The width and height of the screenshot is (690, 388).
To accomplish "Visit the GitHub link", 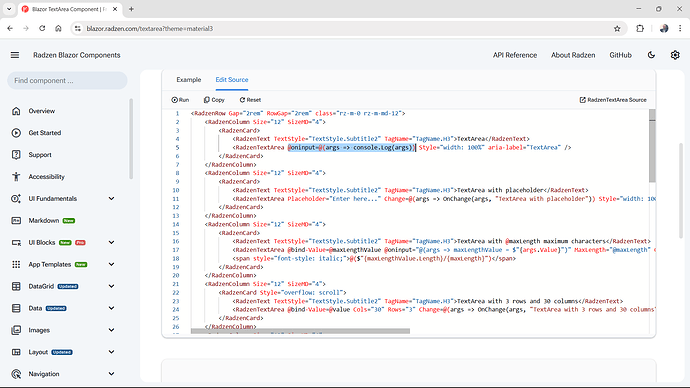I will [x=620, y=55].
